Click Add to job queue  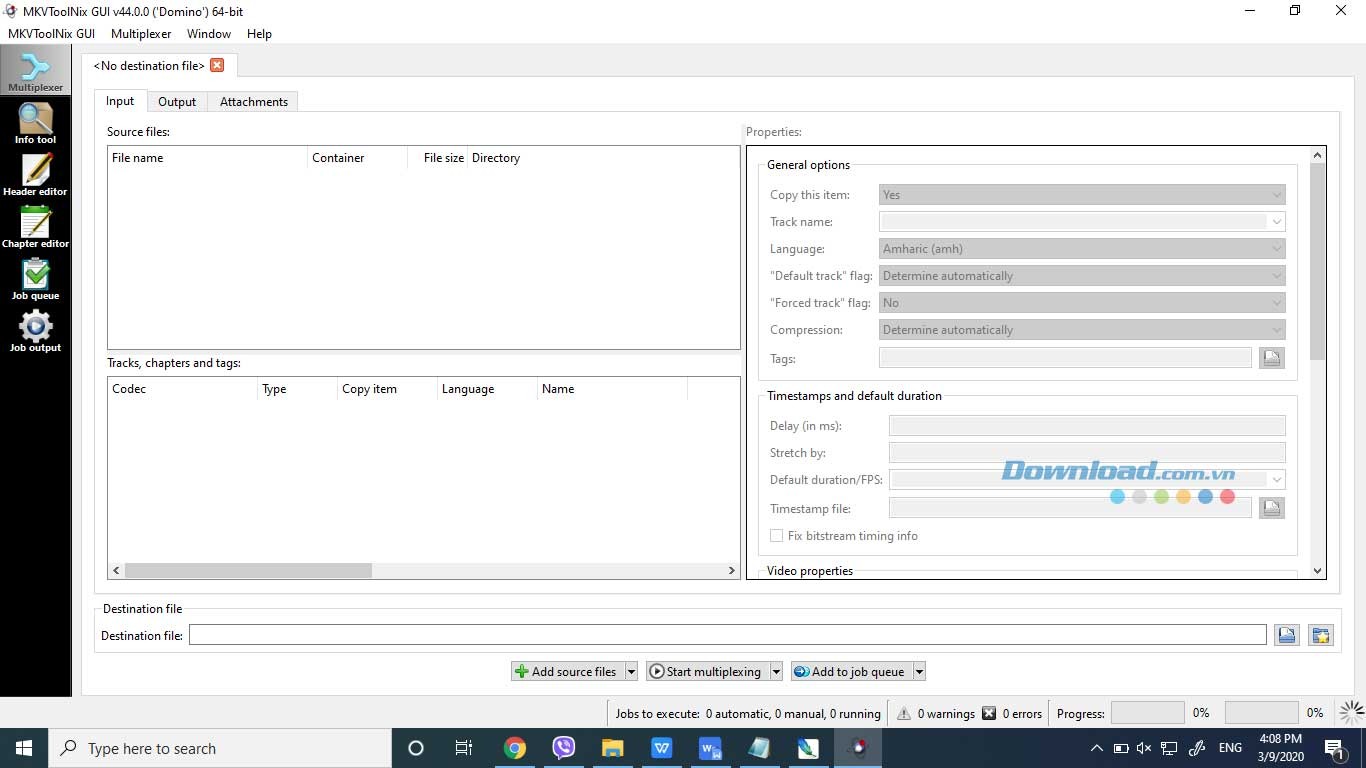(x=850, y=671)
